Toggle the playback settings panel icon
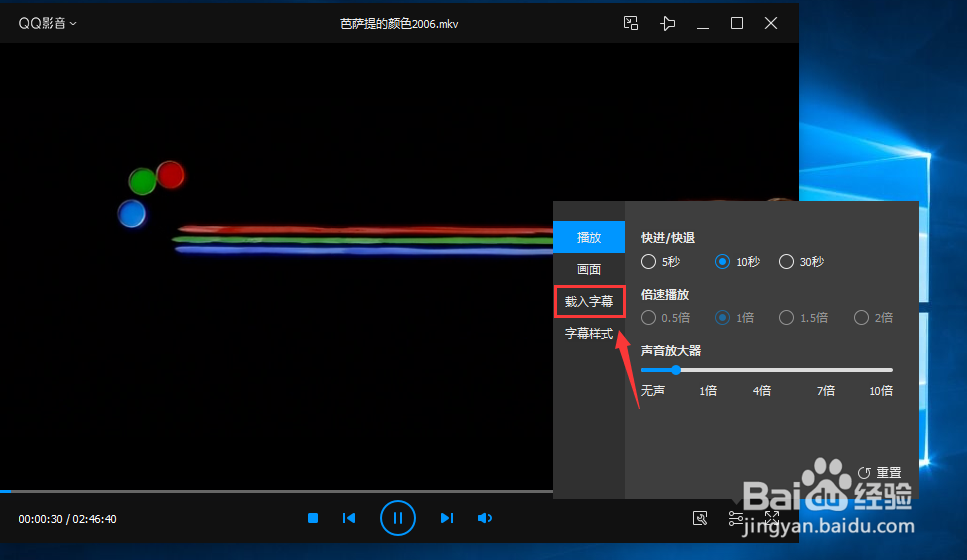967x560 pixels. tap(735, 518)
